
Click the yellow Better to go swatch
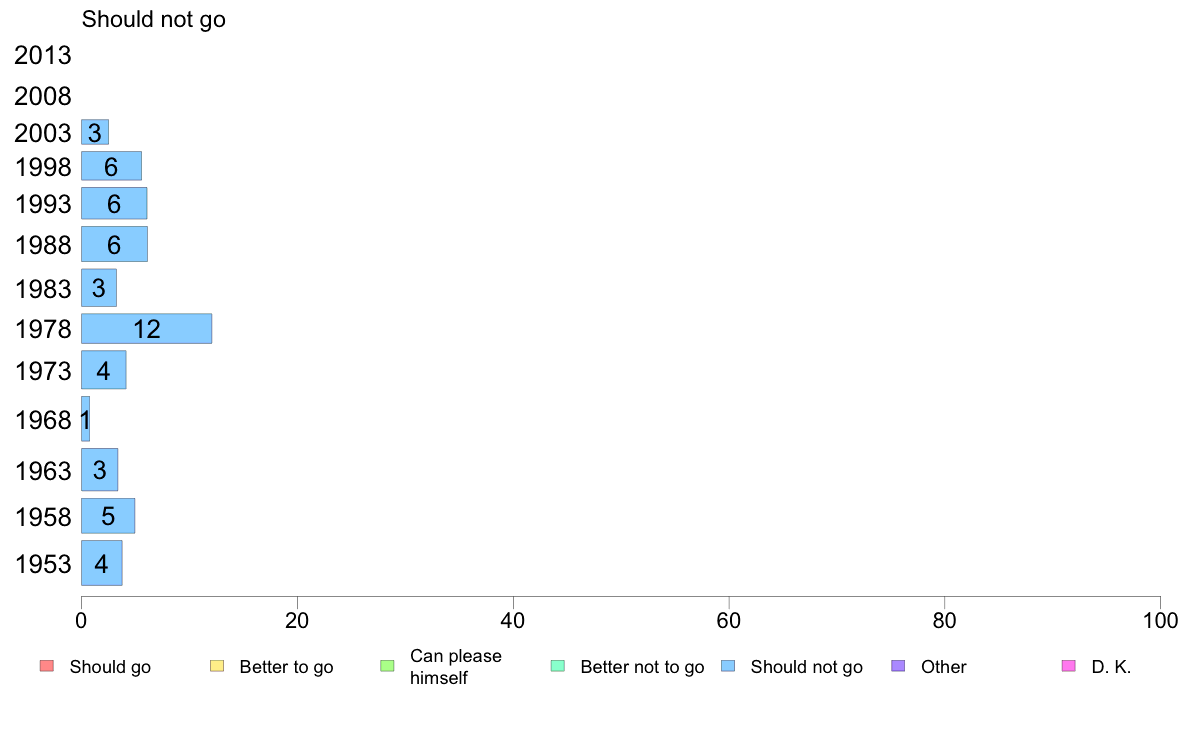[217, 666]
